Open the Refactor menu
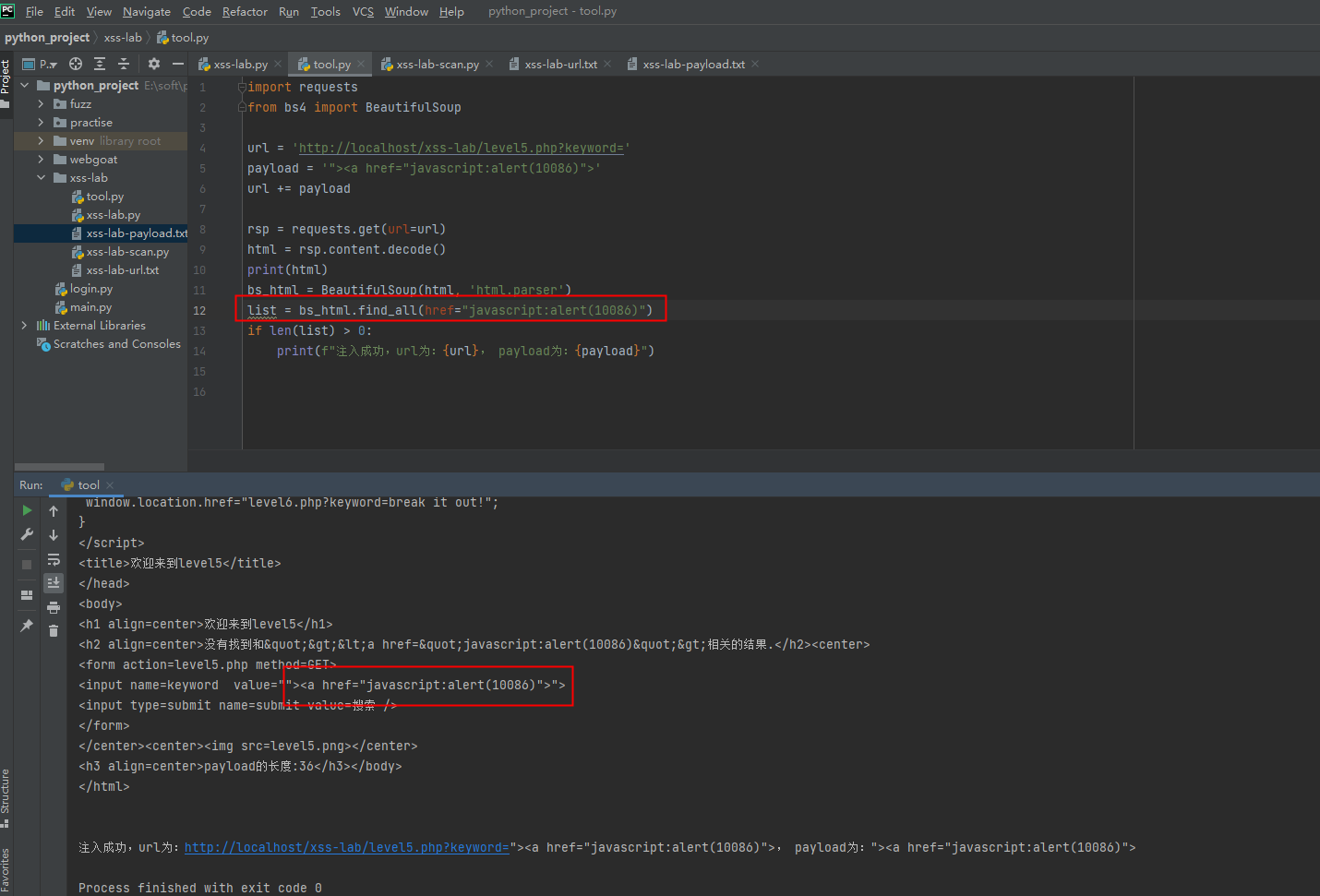The height and width of the screenshot is (896, 1320). [x=245, y=12]
